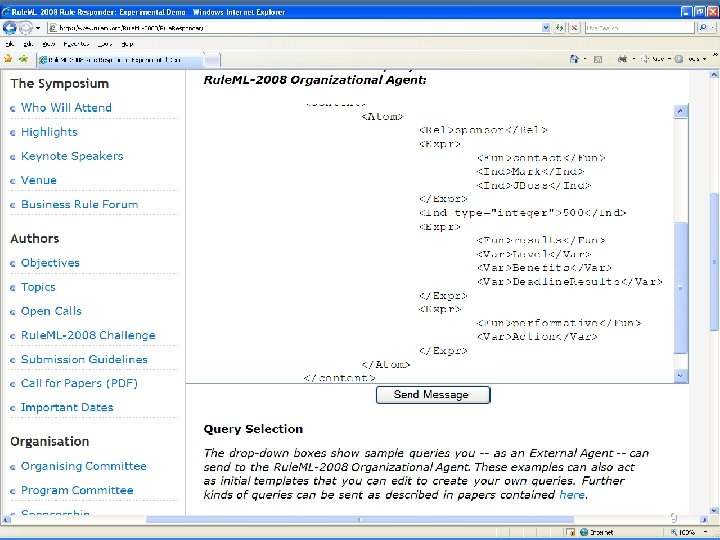This screenshot has height=540, width=720.
Task: Open the Page menu in command bar
Action: 655,59
